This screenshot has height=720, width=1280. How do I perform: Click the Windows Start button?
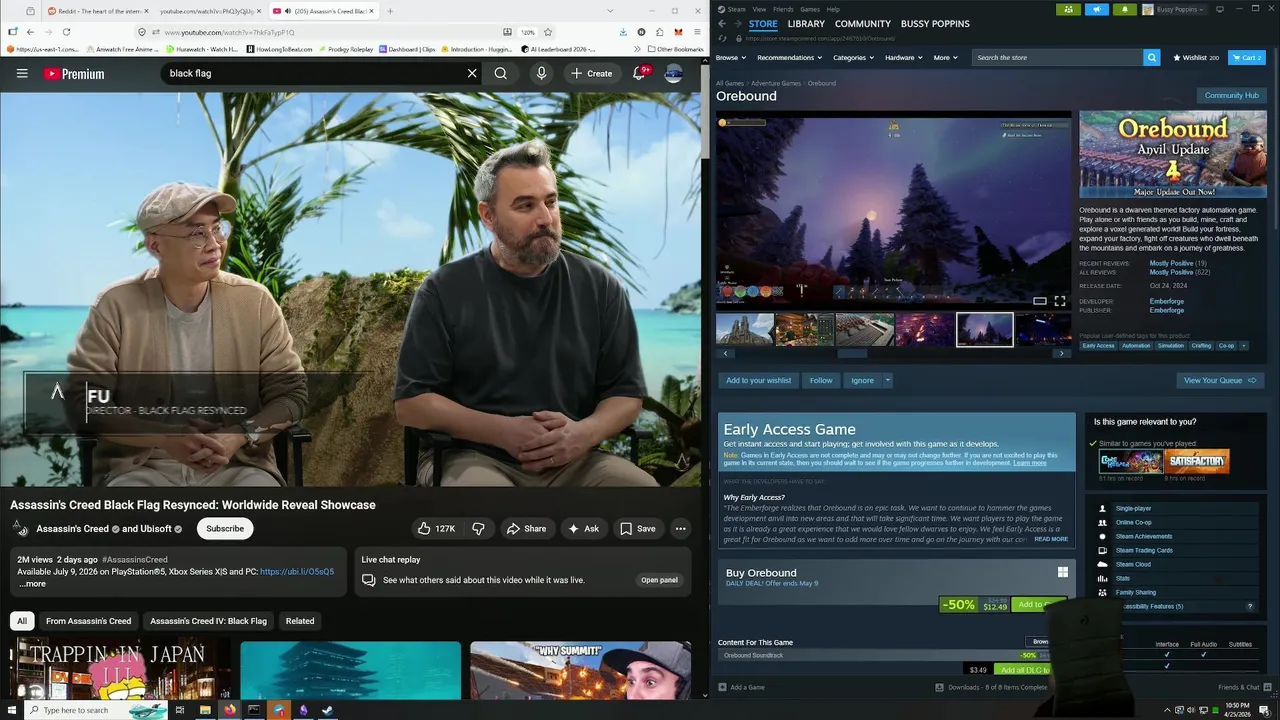[12, 710]
